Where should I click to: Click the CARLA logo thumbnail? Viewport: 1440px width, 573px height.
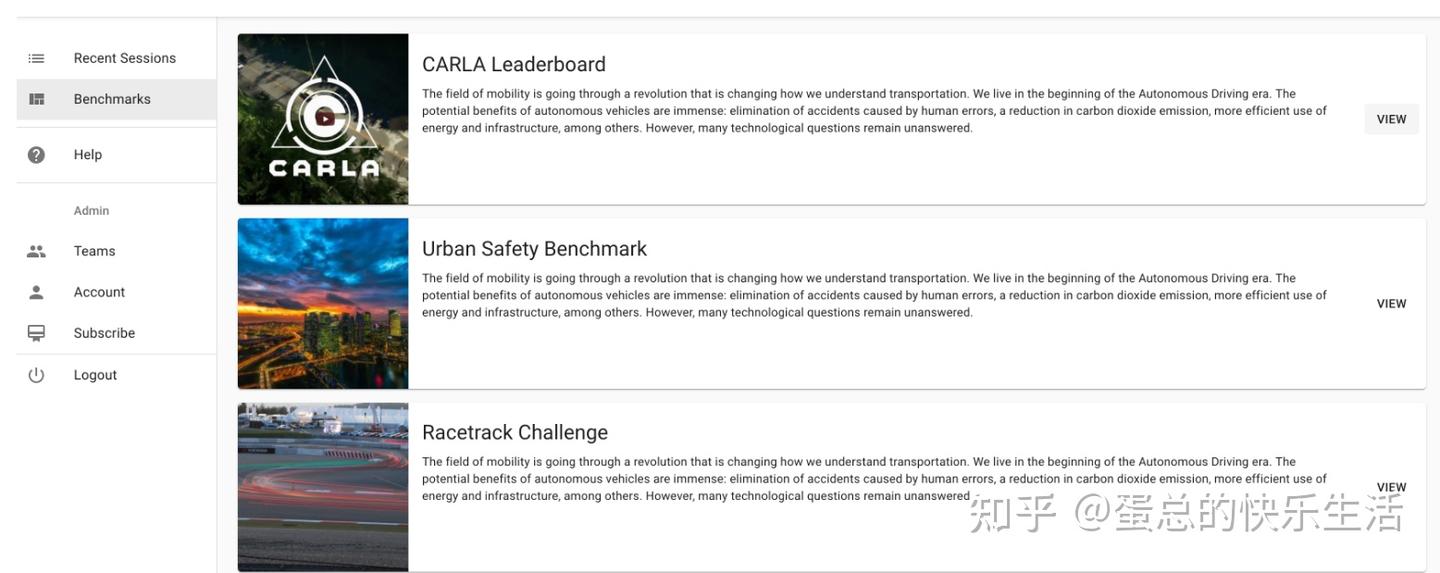323,119
